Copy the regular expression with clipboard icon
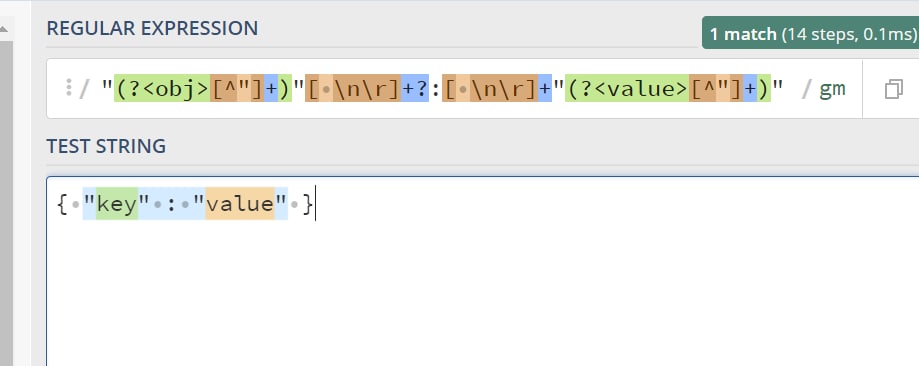 coord(893,89)
